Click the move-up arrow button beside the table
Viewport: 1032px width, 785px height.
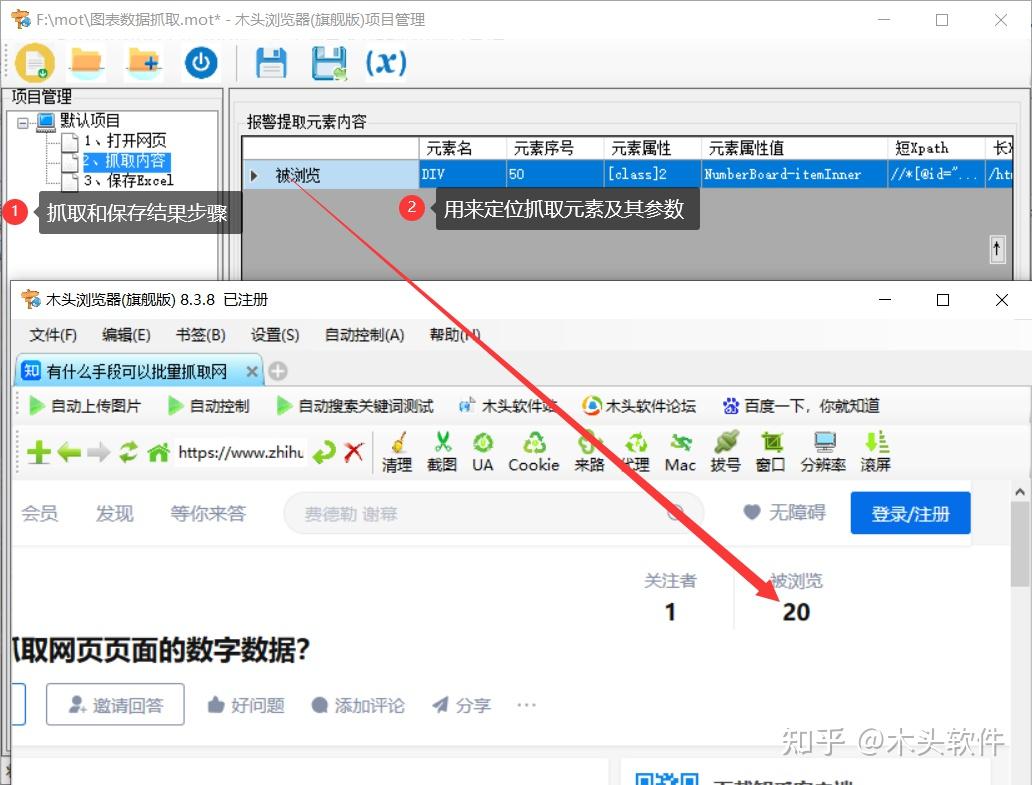(x=997, y=249)
